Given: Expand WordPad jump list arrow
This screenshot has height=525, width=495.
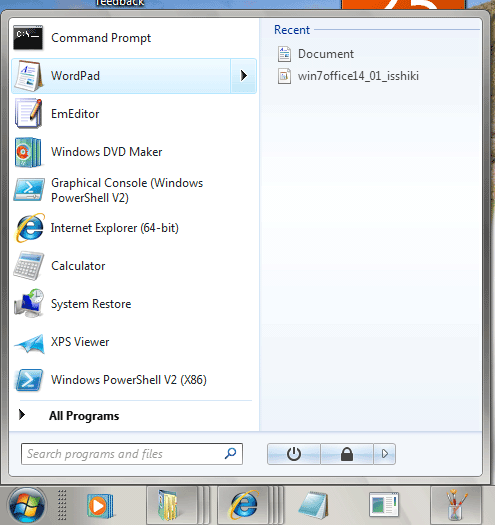Looking at the screenshot, I should pos(243,76).
